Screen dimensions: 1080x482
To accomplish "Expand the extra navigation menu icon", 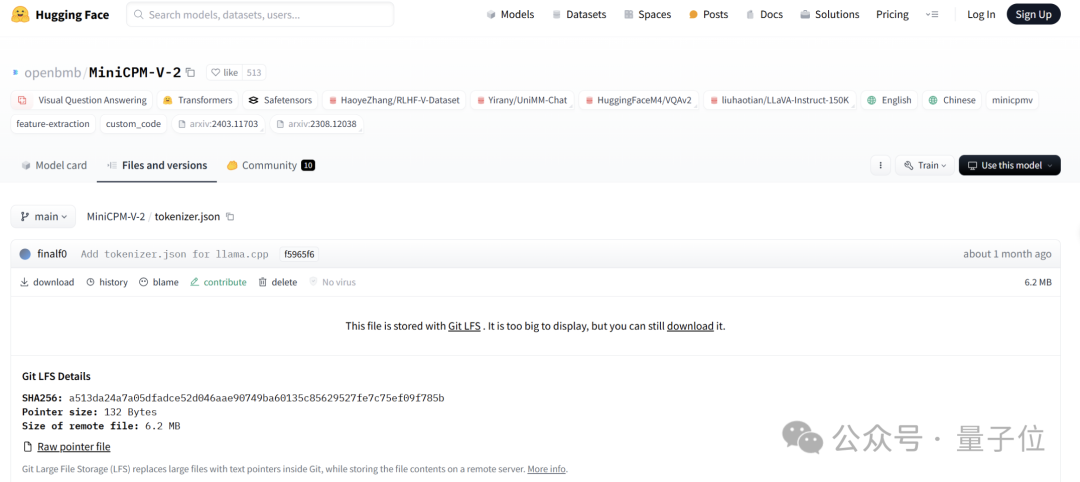I will click(x=932, y=14).
